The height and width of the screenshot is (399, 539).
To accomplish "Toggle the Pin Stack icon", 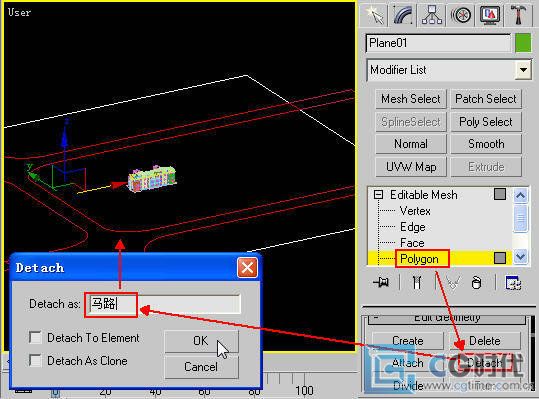I will [x=381, y=283].
